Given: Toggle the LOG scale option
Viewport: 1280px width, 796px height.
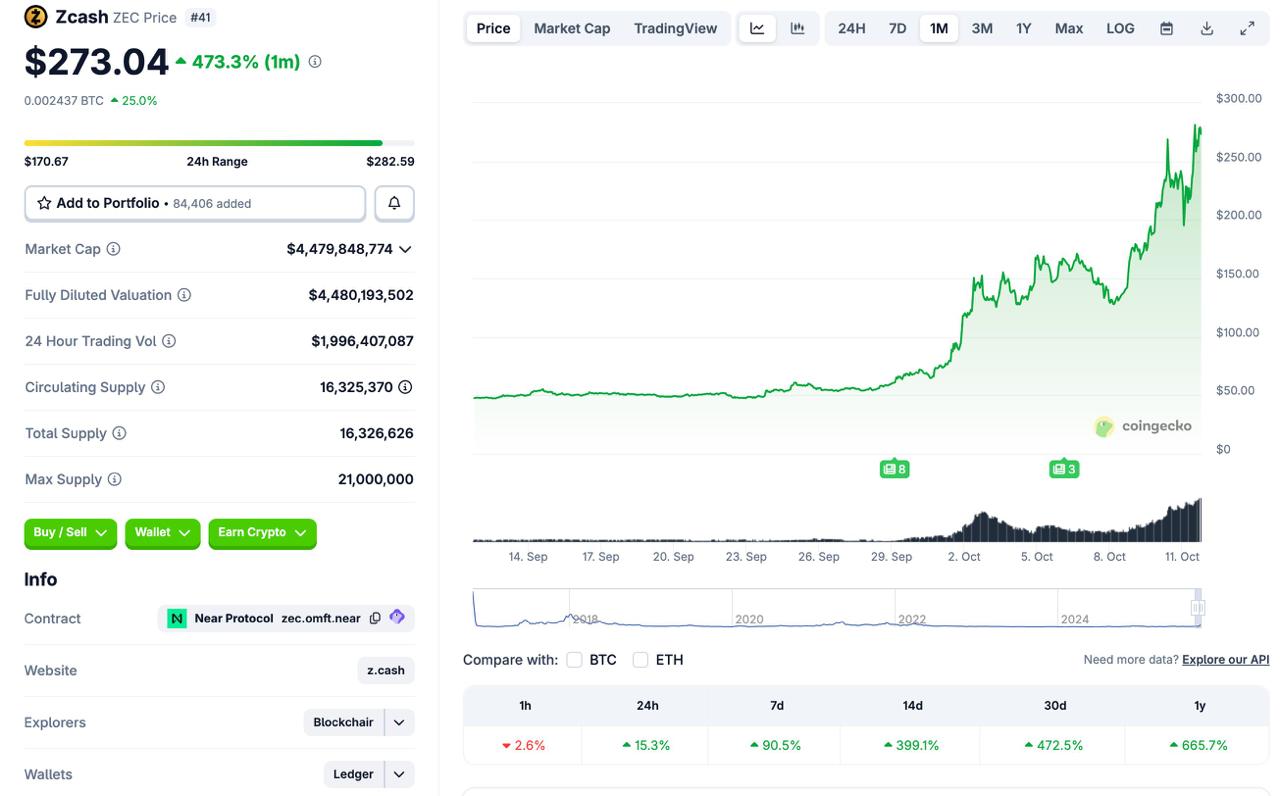Looking at the screenshot, I should tap(1120, 28).
